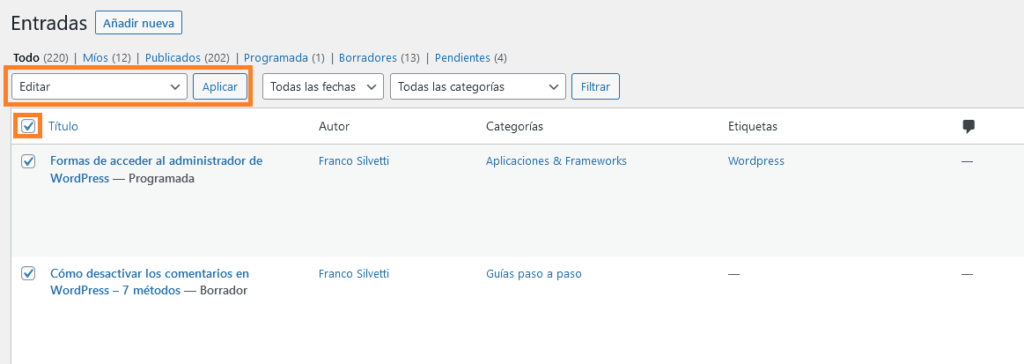Click the 'Añadir nueva' button
This screenshot has width=1024, height=364.
point(138,23)
